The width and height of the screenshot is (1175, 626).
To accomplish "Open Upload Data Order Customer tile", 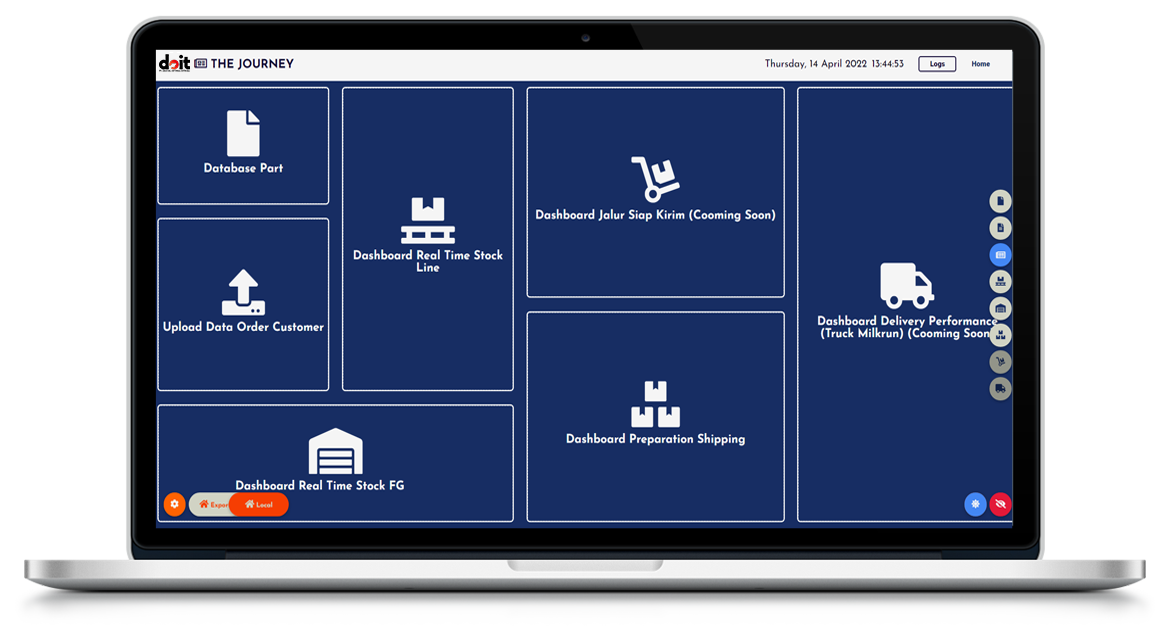I will [243, 304].
